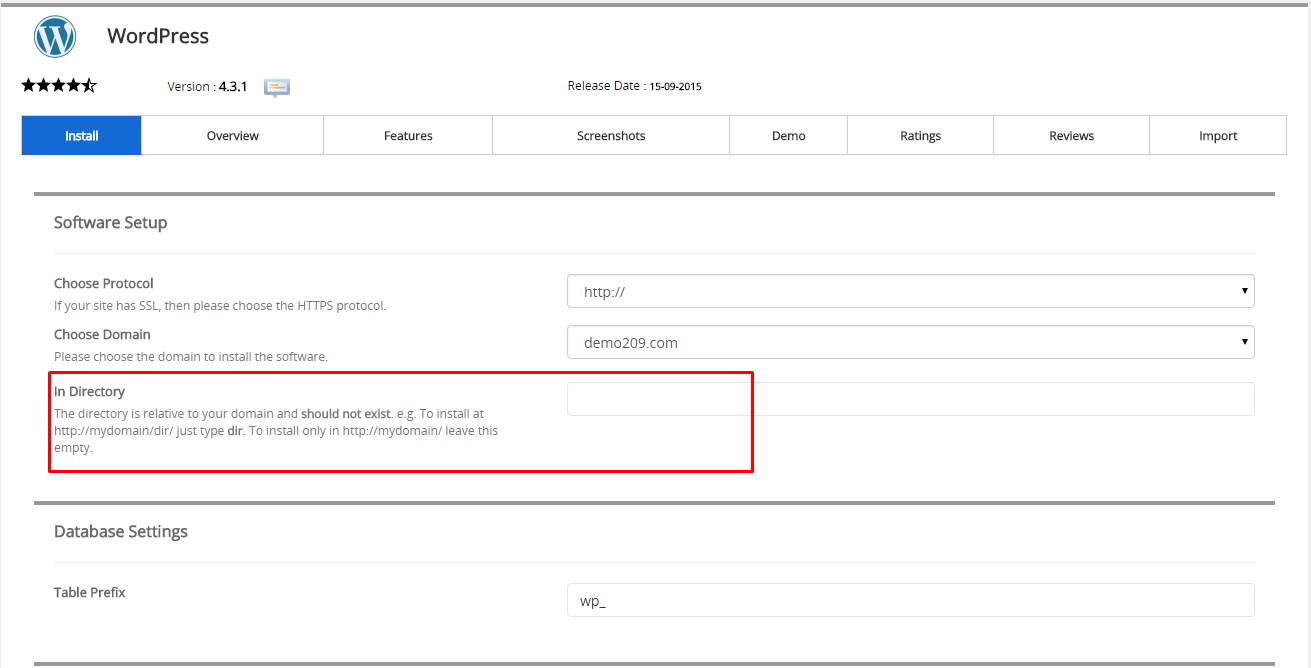Click the SSL HTTPS protocol hint text
Viewport: 1311px width, 668px height.
point(220,306)
